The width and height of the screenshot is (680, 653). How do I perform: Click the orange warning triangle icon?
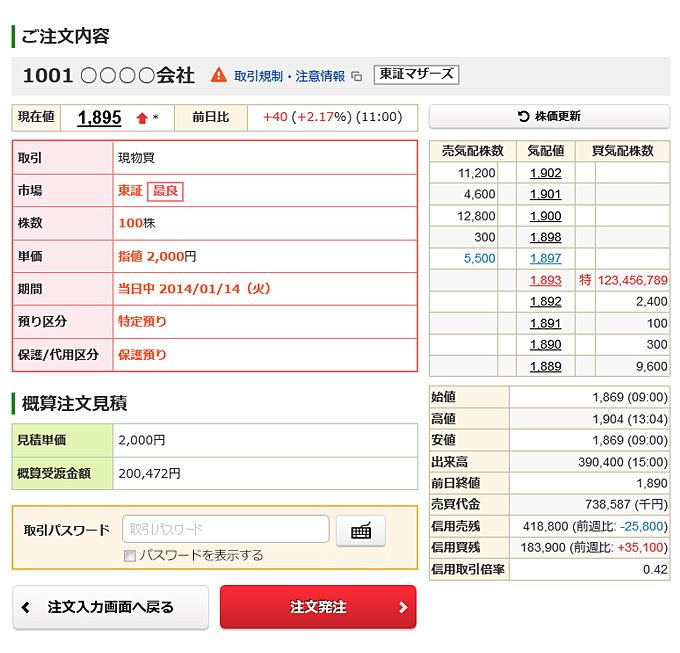(x=219, y=75)
